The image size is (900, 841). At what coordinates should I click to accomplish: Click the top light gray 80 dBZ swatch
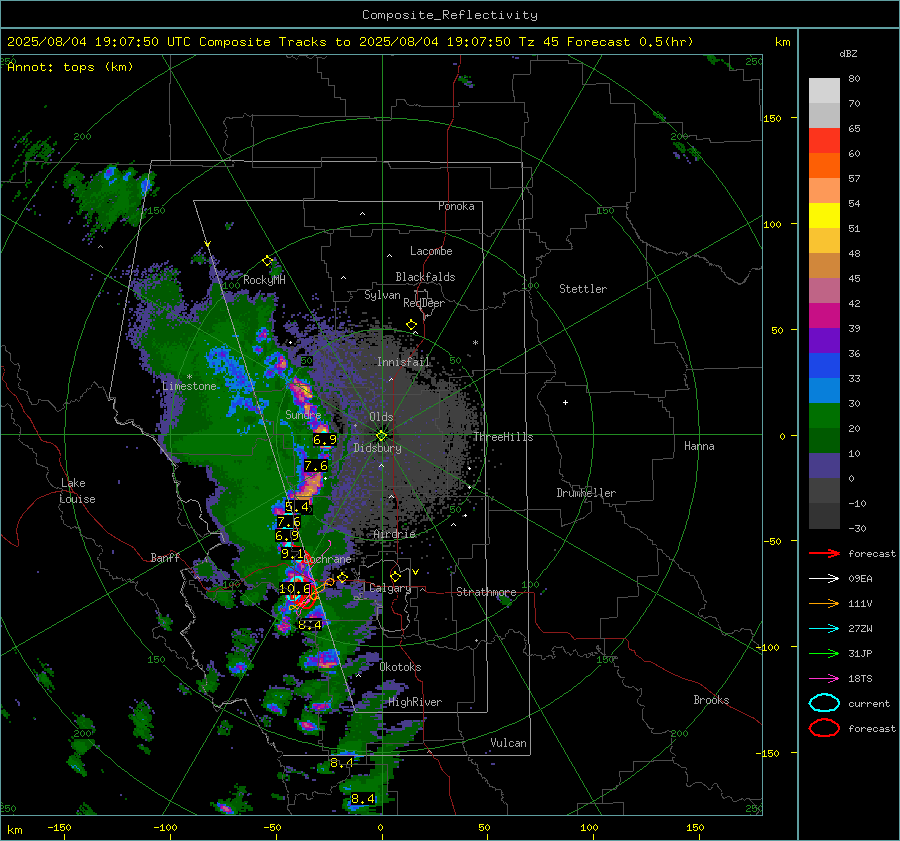pos(824,91)
